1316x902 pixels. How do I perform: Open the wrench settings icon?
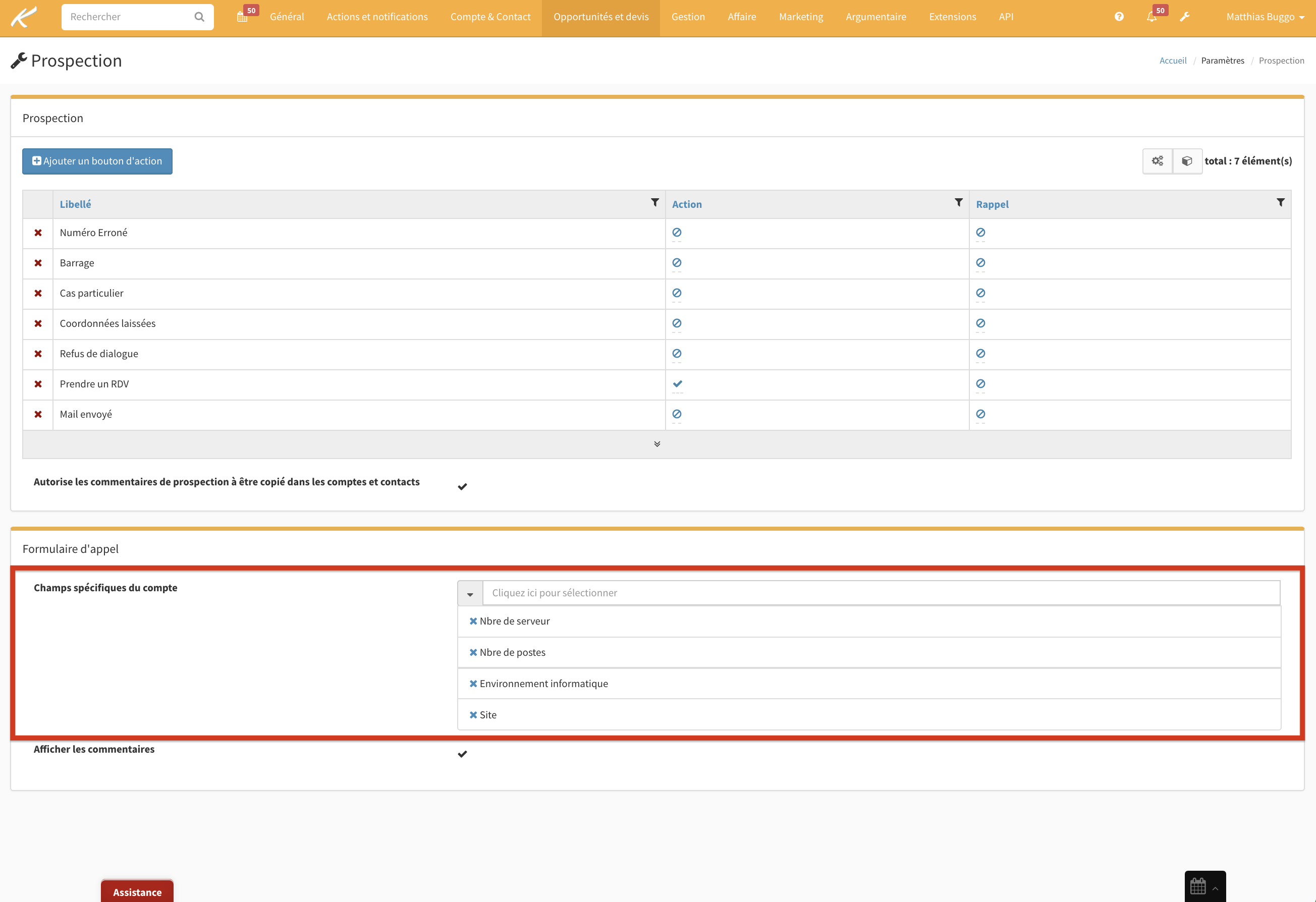(x=1185, y=17)
